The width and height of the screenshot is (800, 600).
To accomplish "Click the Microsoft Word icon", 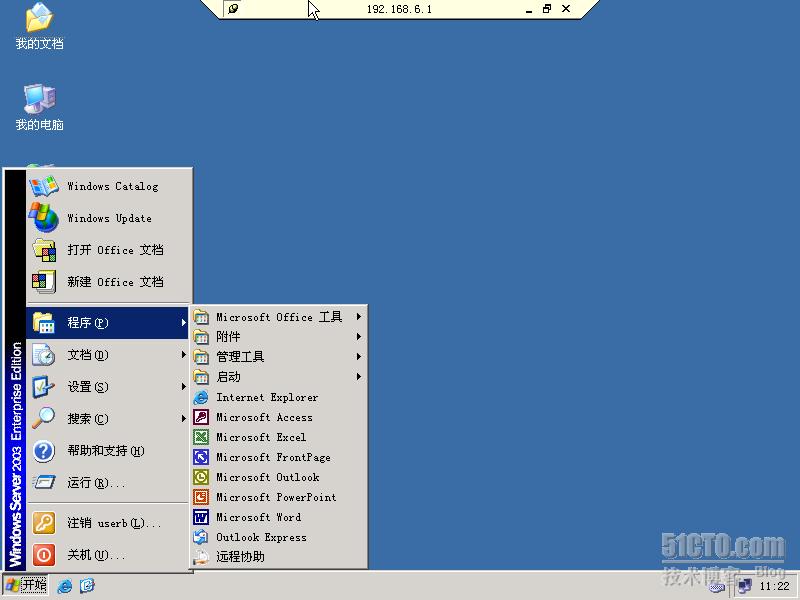I will (x=201, y=517).
